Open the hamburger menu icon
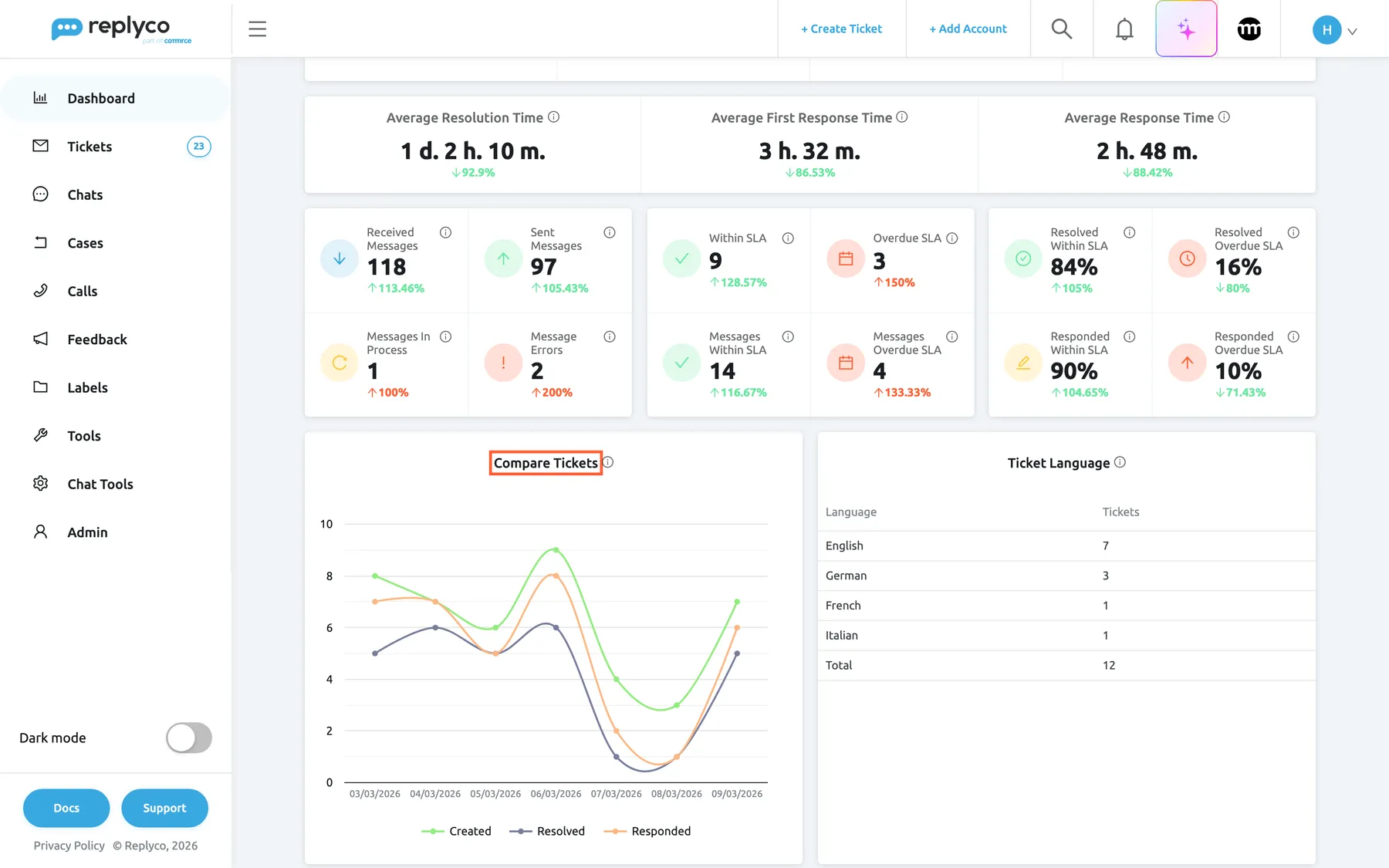 pyautogui.click(x=258, y=29)
